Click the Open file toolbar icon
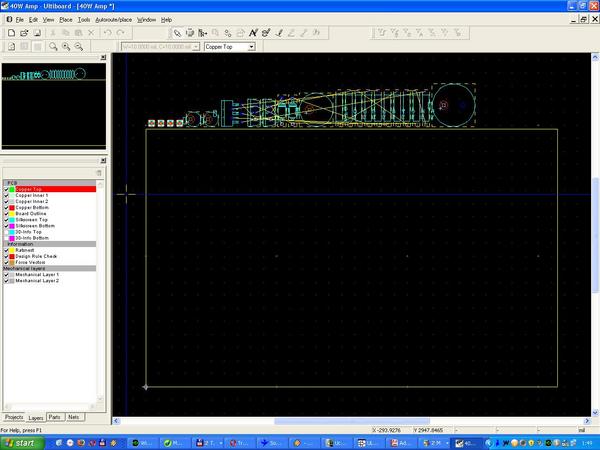The width and height of the screenshot is (600, 450). tap(24, 33)
